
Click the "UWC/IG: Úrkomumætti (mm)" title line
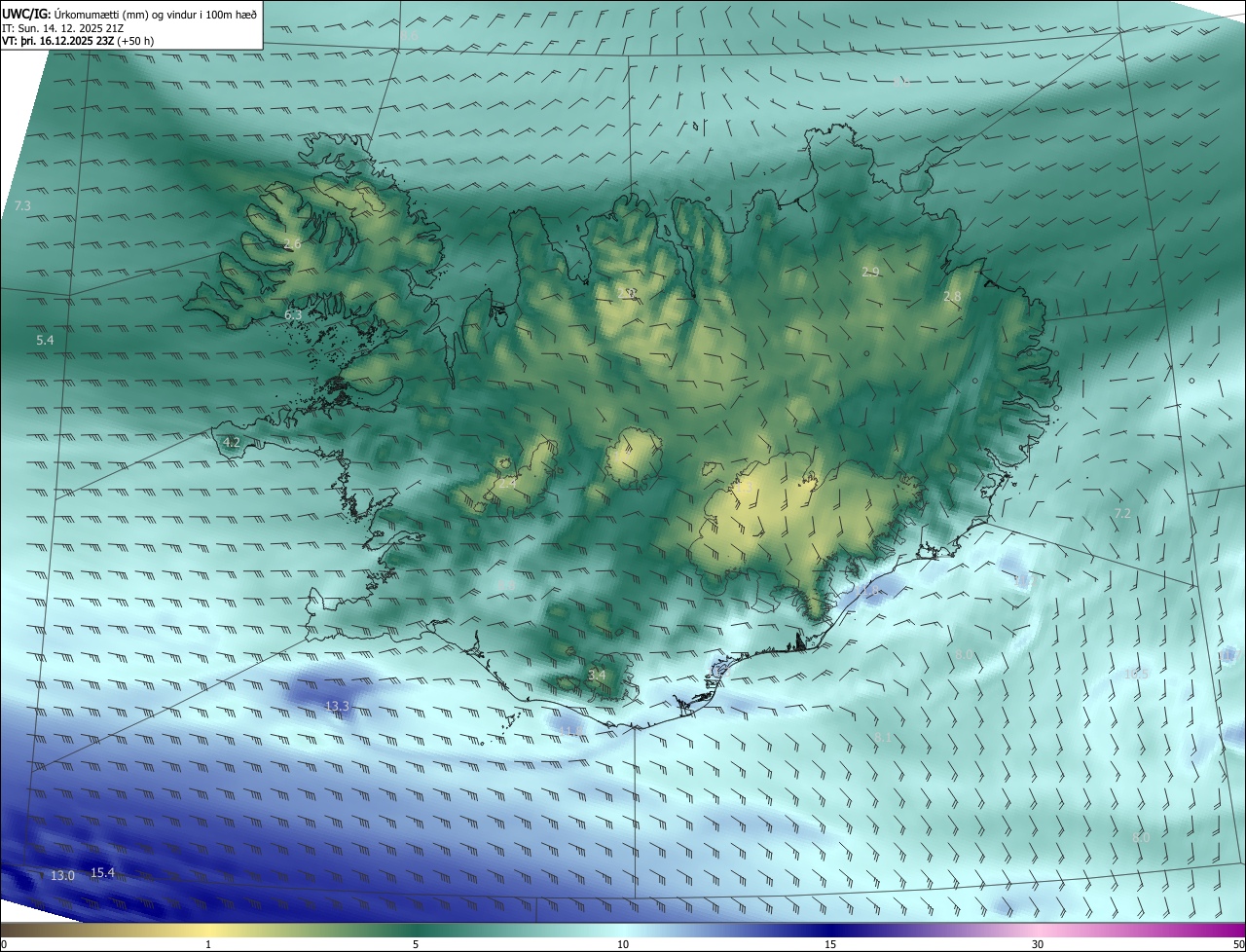[129, 15]
